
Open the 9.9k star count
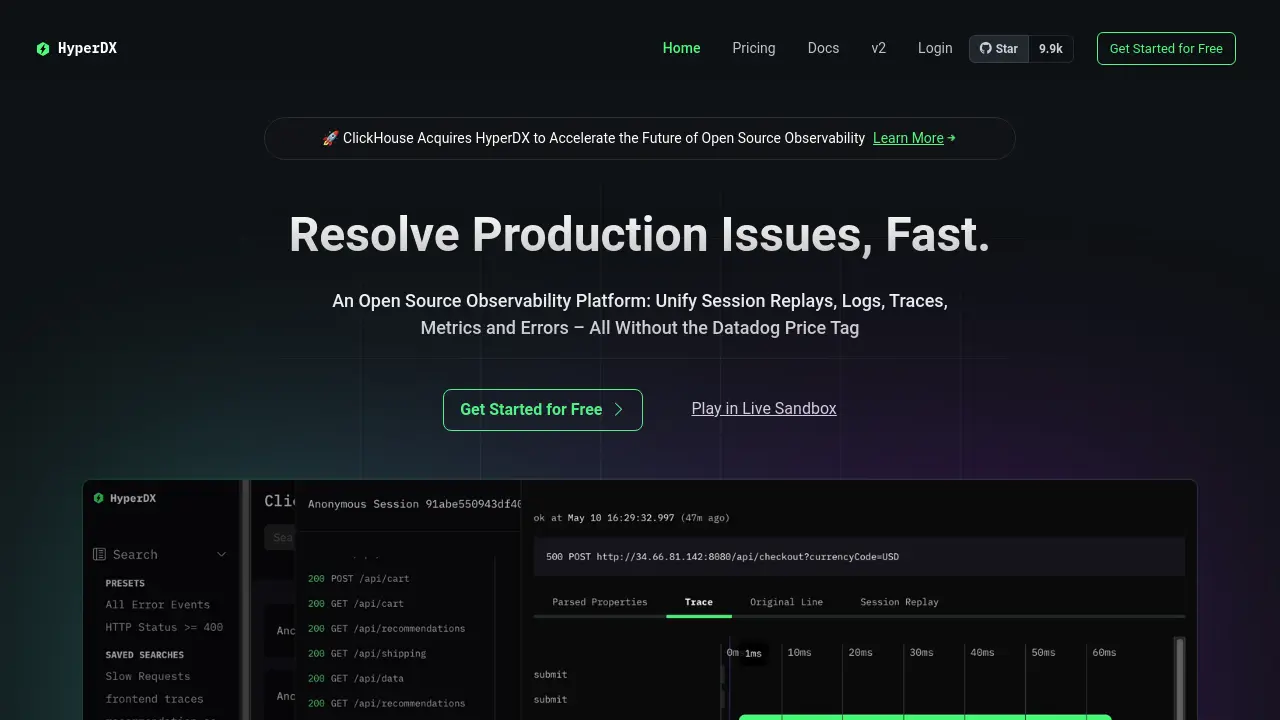pos(1051,48)
